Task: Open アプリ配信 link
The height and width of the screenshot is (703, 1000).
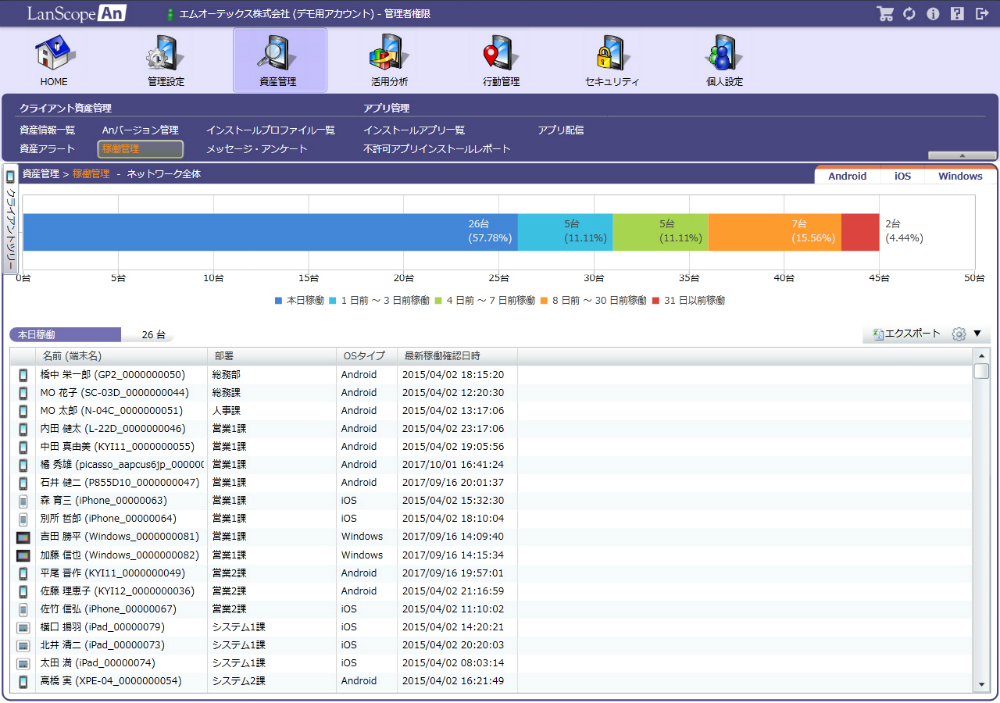Action: [561, 130]
